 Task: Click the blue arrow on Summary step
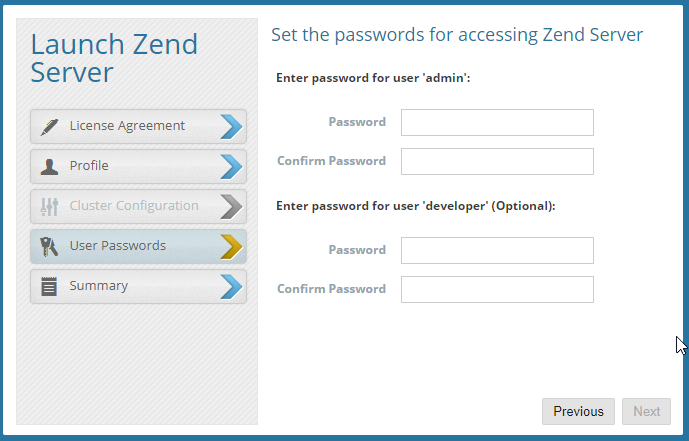231,286
